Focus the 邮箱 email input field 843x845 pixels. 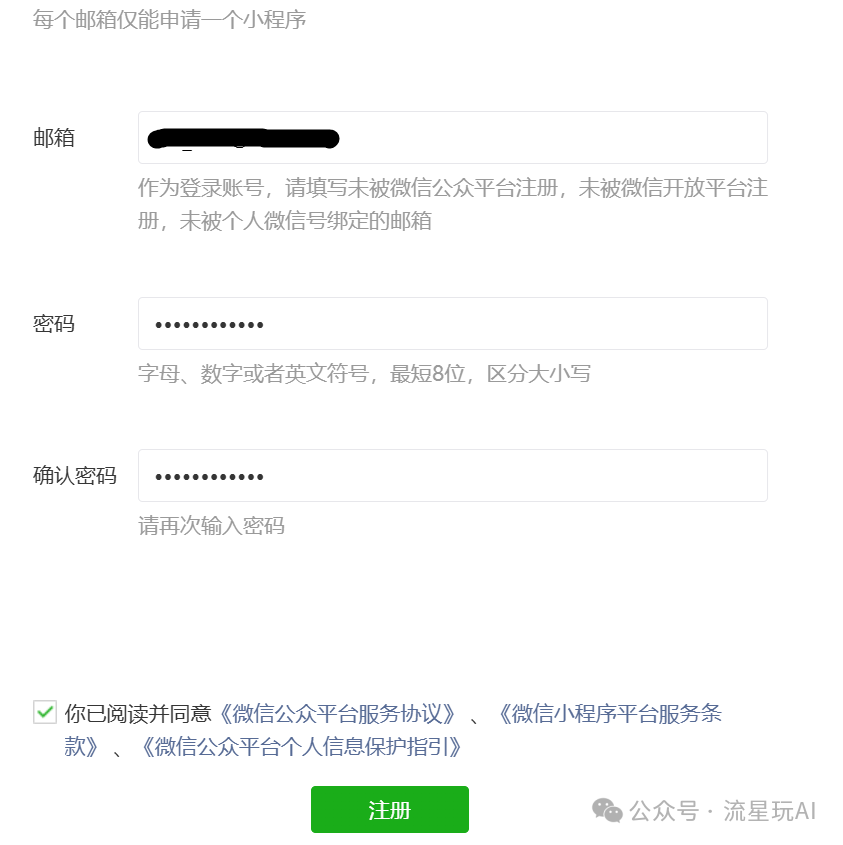coord(550,138)
